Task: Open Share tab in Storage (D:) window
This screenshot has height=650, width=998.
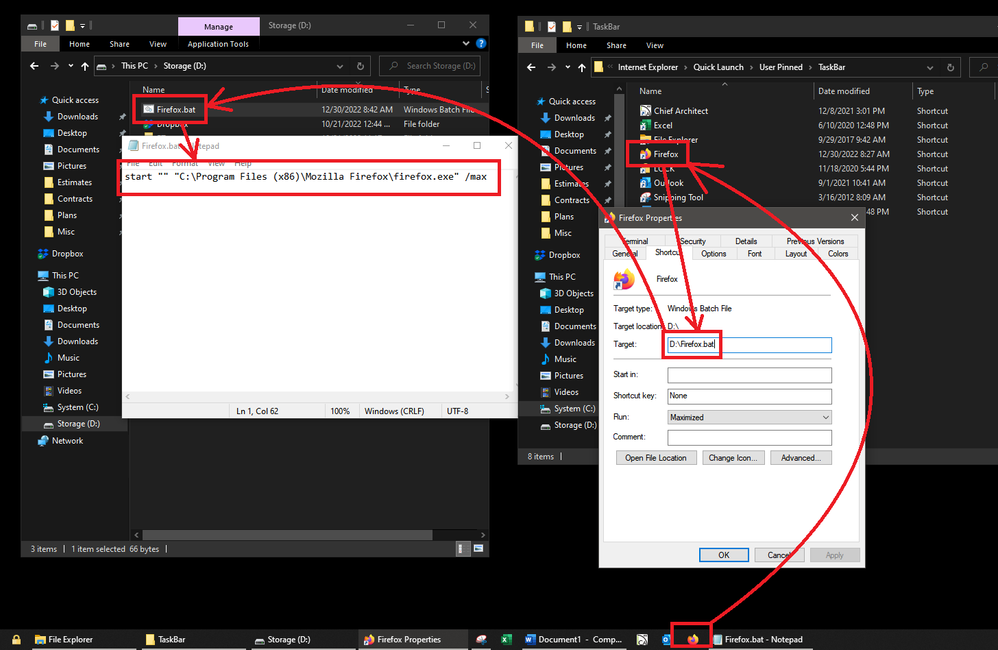Action: (119, 44)
